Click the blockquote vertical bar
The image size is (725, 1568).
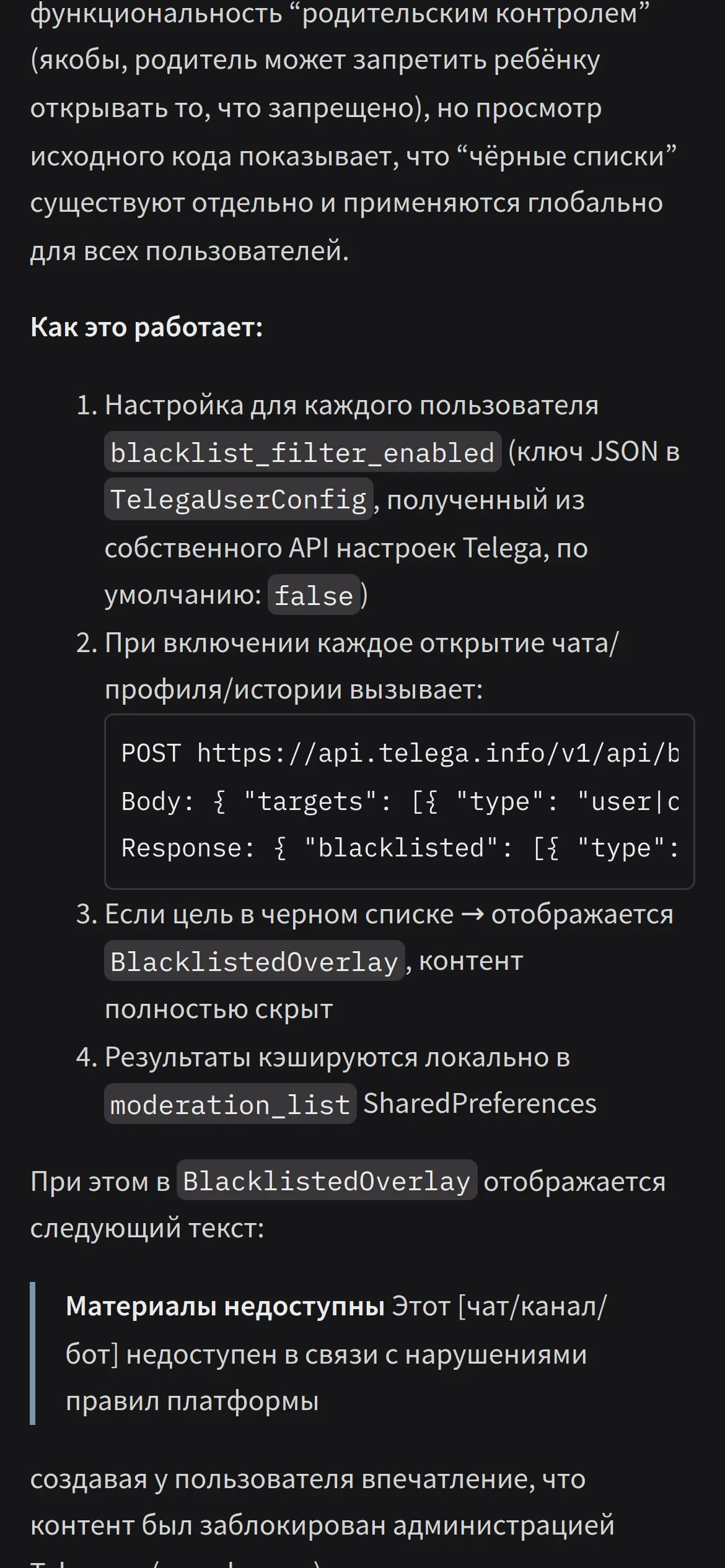coord(33,1353)
